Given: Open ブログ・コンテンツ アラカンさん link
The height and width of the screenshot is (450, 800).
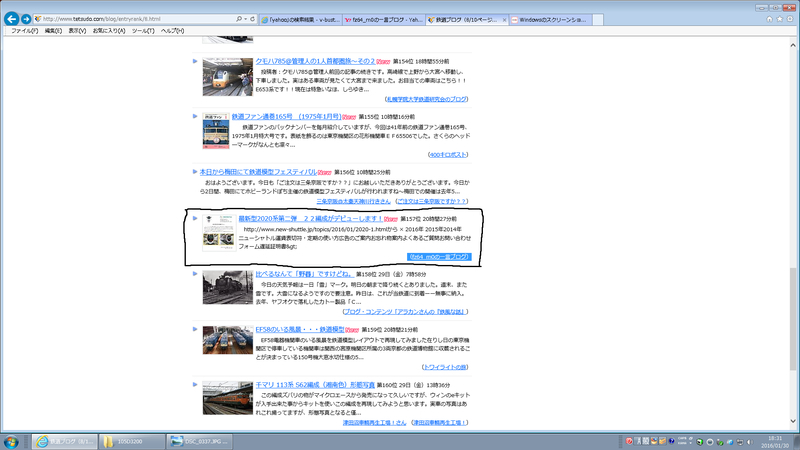Looking at the screenshot, I should point(404,312).
